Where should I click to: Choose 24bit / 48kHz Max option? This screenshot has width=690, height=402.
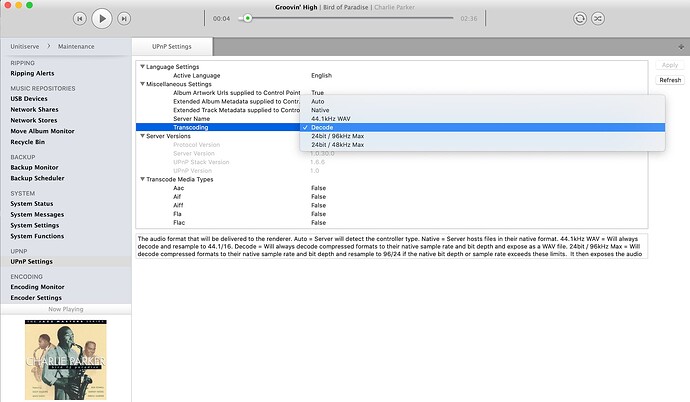pos(482,145)
